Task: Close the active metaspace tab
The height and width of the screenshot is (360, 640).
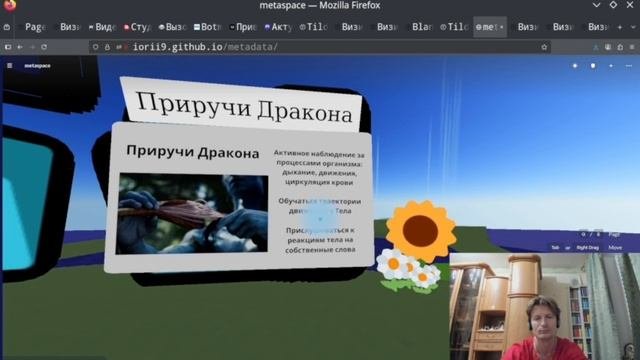Action: coord(501,27)
